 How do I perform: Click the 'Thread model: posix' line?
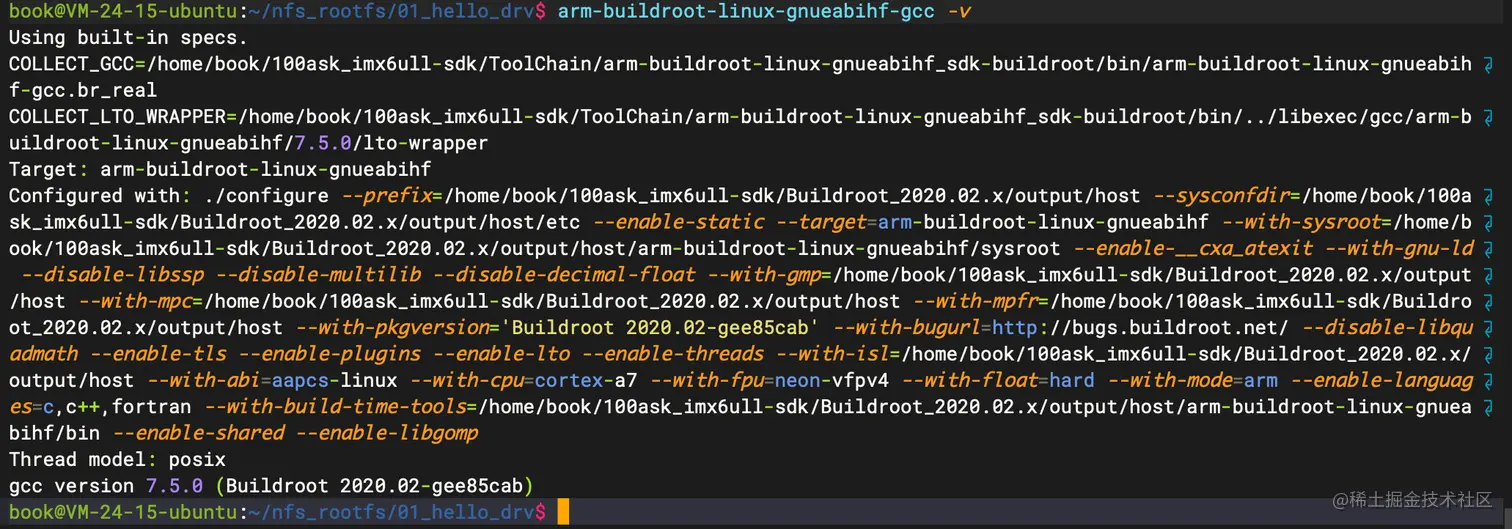(117, 460)
